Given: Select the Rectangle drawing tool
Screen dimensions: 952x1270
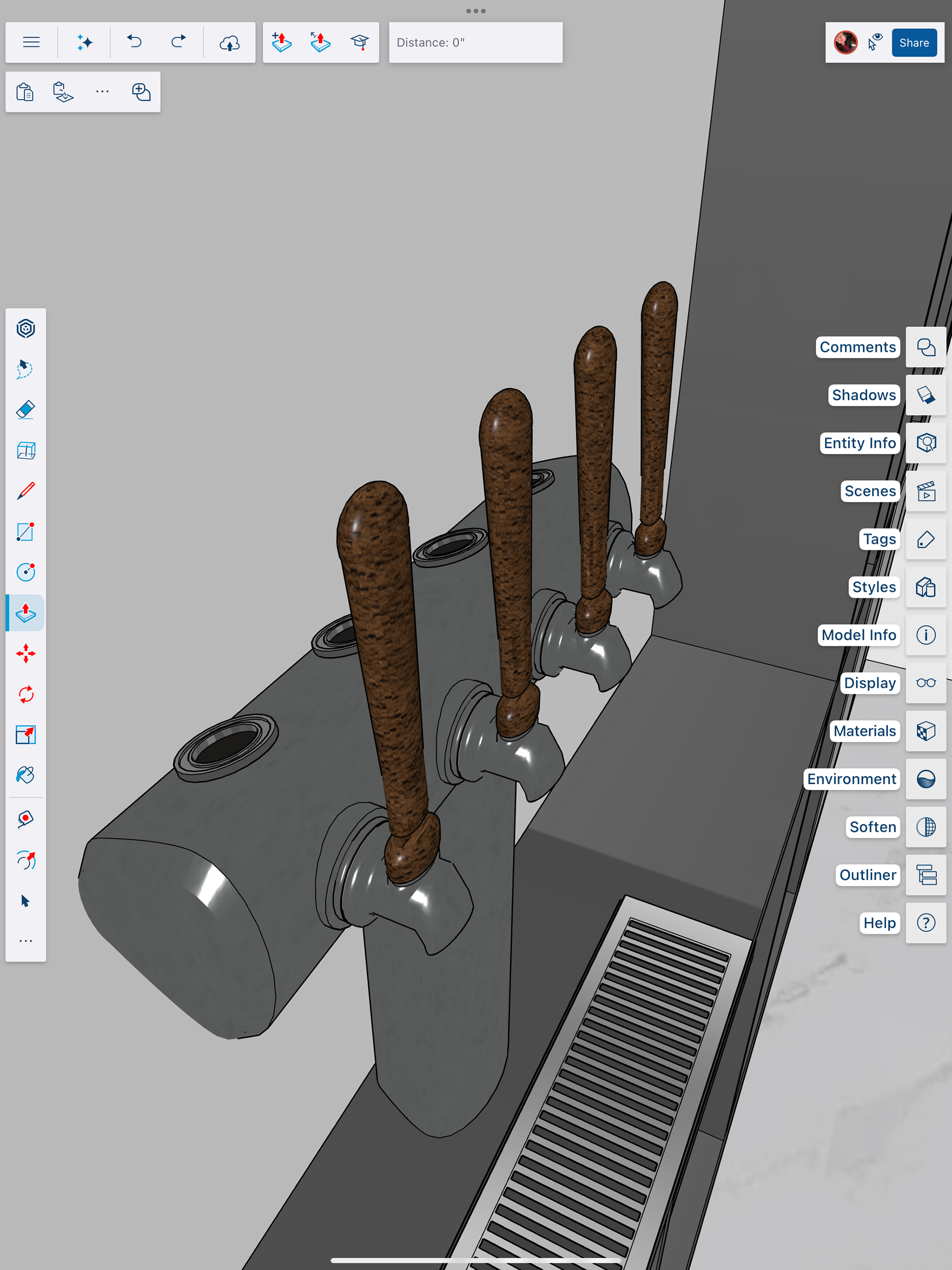Looking at the screenshot, I should click(x=26, y=532).
